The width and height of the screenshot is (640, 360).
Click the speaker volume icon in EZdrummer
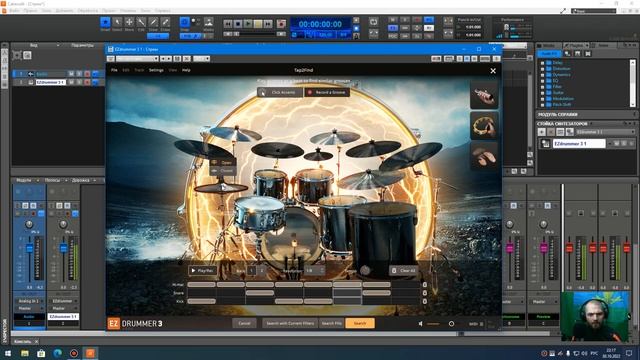pos(421,324)
